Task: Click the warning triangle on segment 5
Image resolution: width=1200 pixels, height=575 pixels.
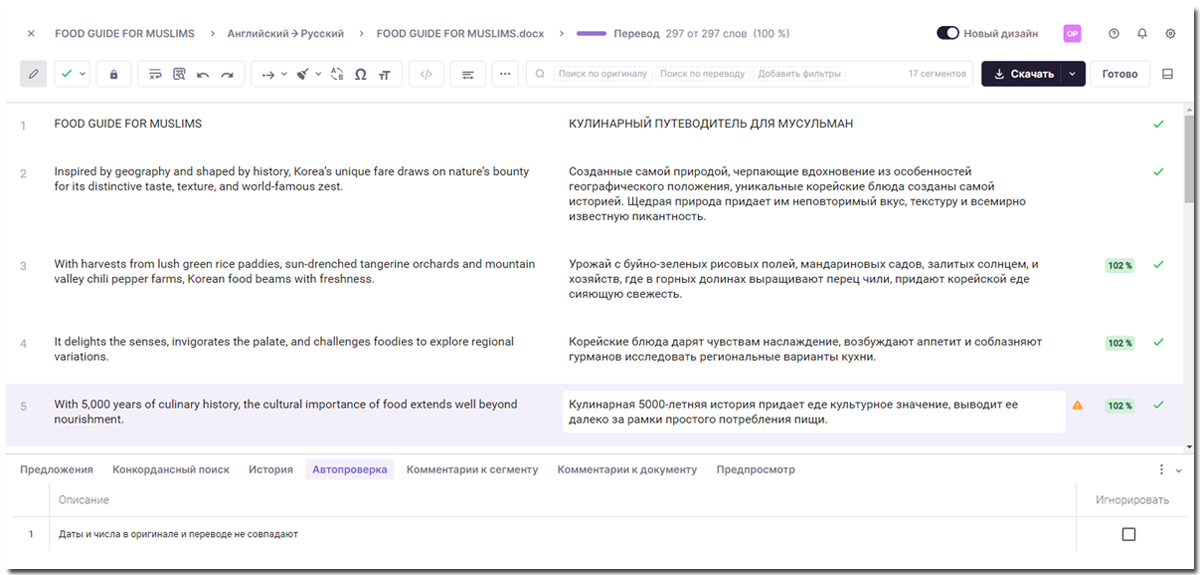Action: [1077, 405]
